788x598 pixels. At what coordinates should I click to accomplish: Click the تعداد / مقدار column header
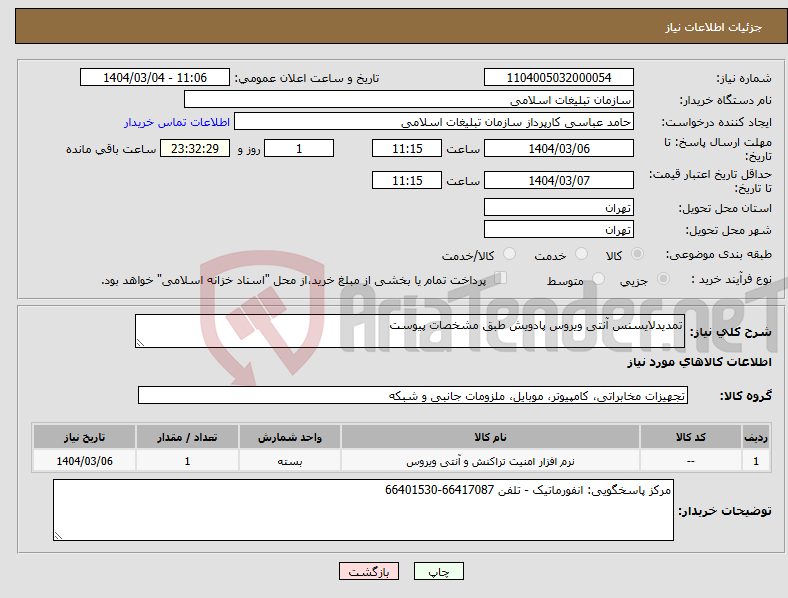click(187, 437)
